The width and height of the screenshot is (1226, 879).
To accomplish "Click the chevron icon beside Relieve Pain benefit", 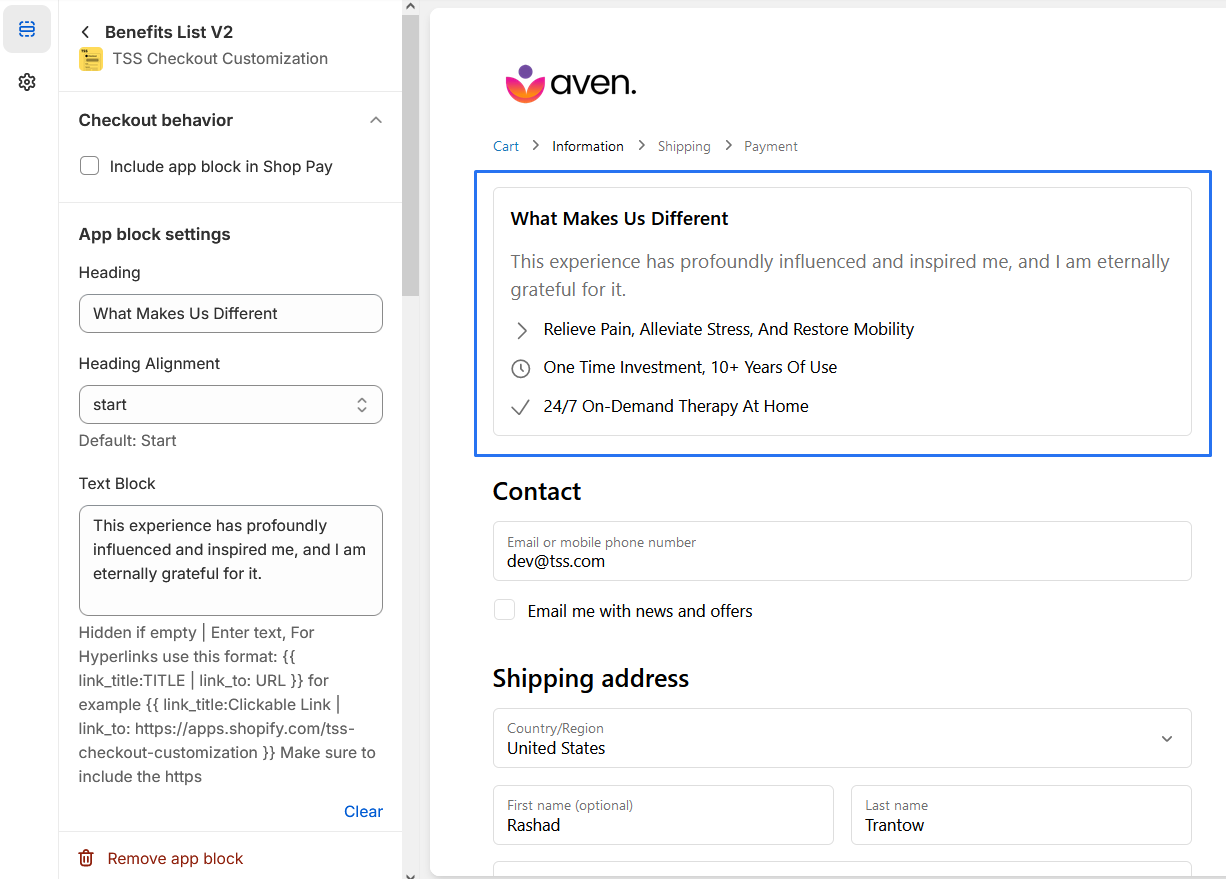I will 520,330.
